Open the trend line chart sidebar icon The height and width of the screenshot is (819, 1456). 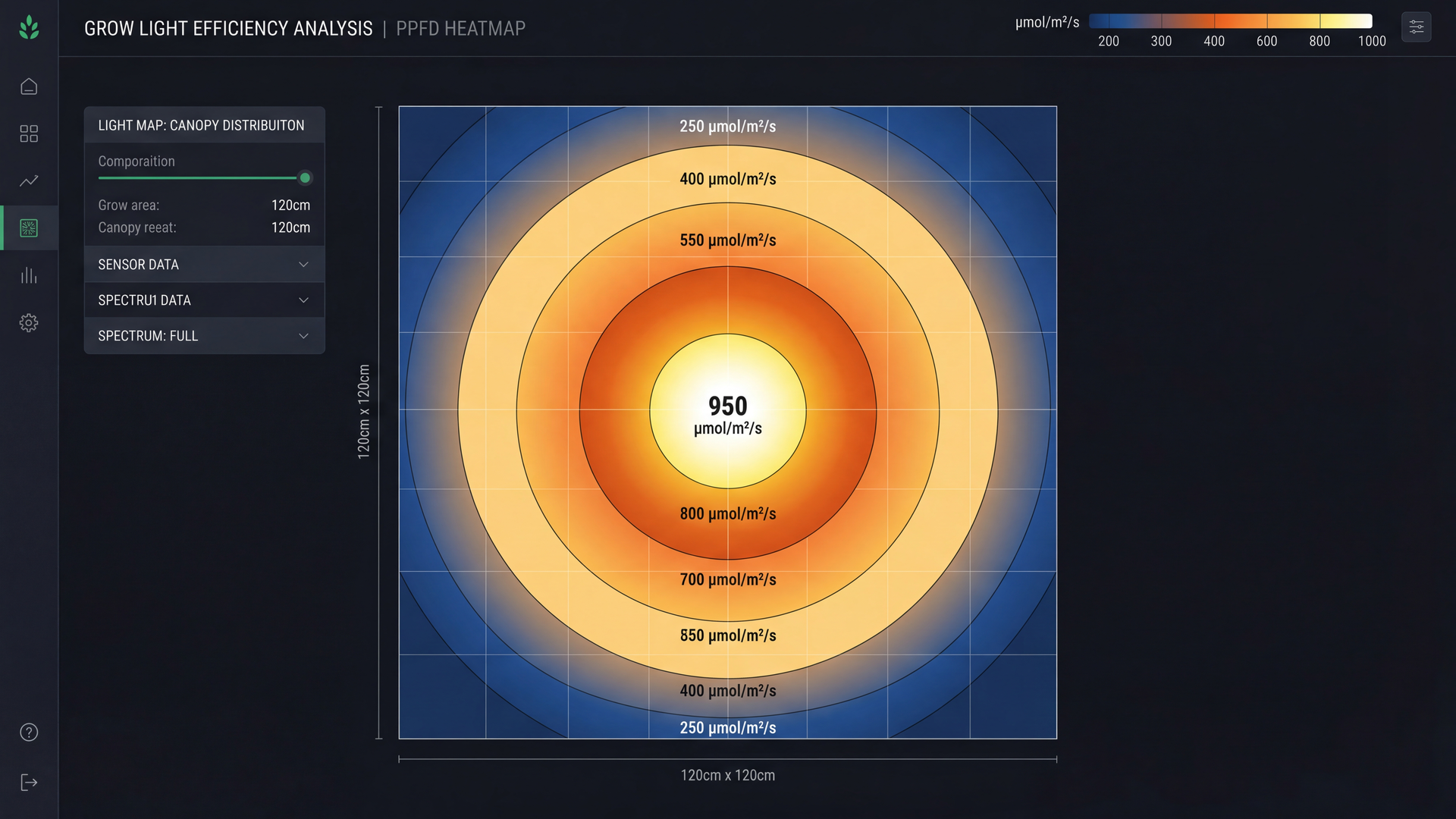[29, 180]
